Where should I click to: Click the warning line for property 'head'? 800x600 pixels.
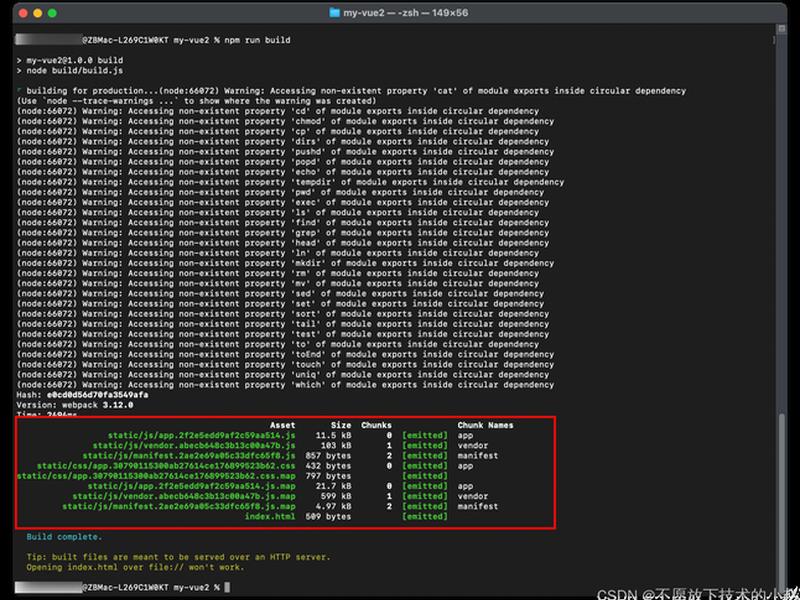coord(283,243)
